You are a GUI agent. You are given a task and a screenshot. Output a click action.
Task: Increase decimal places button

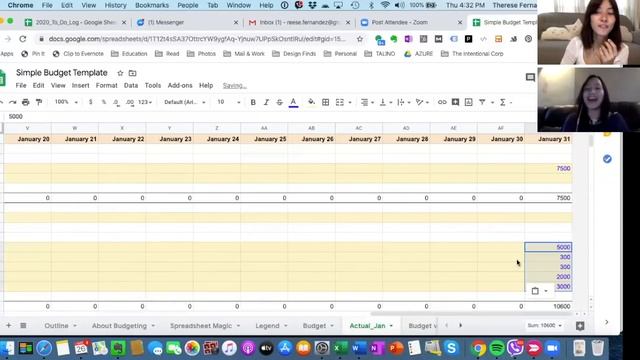(x=130, y=102)
